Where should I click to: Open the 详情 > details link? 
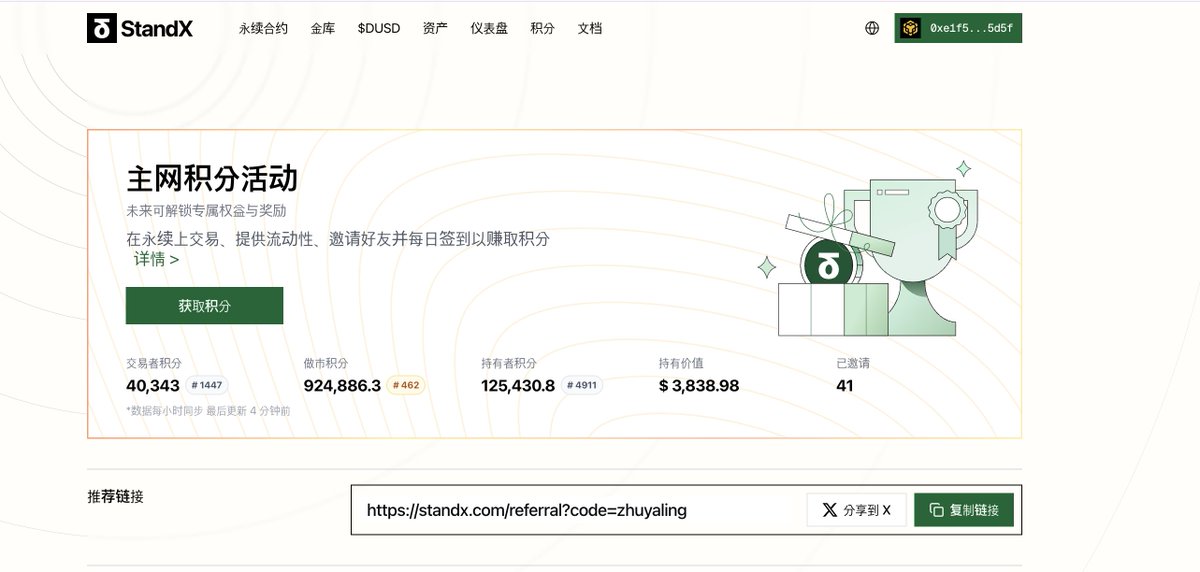click(x=157, y=260)
